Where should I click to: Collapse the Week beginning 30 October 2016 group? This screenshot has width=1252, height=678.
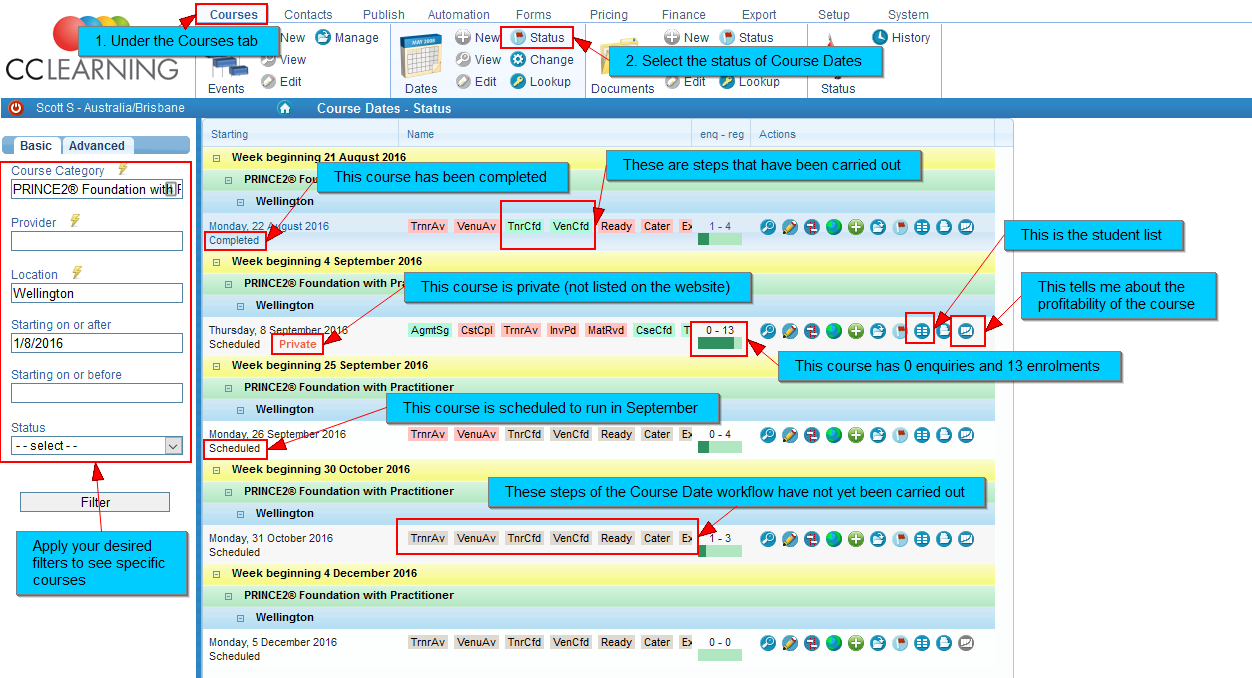pos(216,470)
